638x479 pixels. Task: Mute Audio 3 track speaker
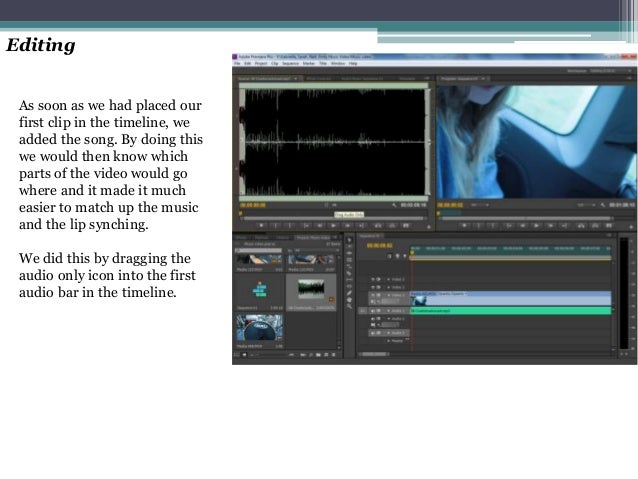coord(373,333)
